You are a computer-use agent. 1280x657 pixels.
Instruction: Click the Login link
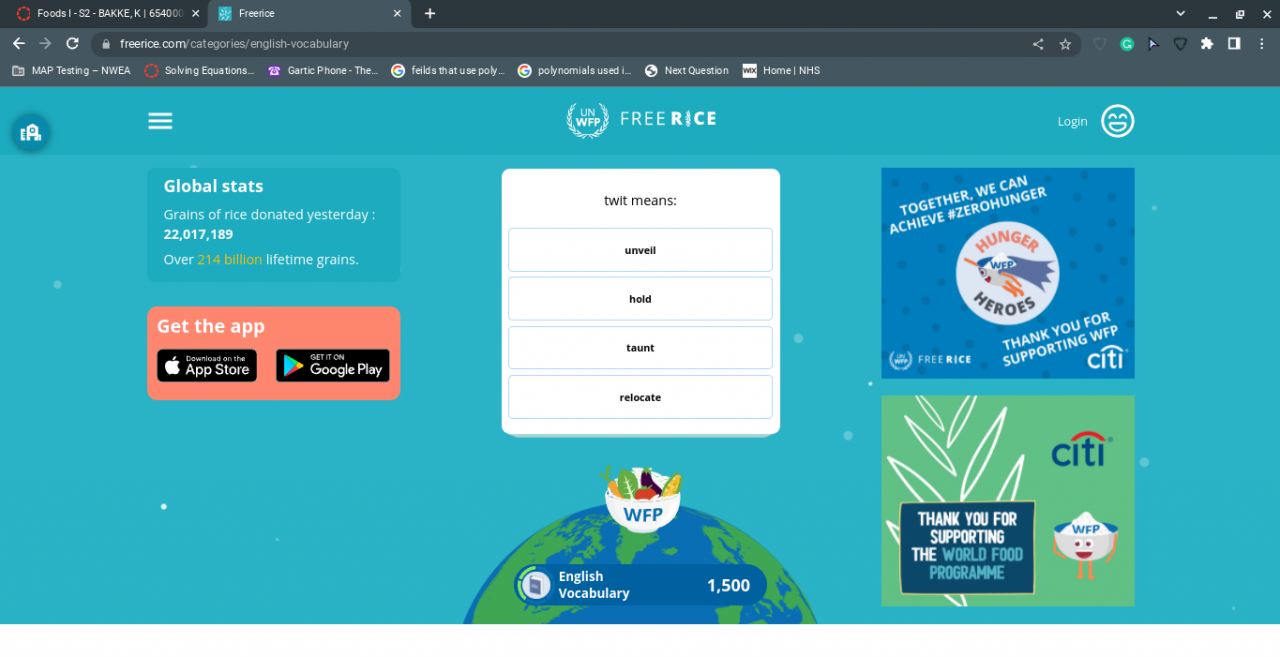[1072, 122]
